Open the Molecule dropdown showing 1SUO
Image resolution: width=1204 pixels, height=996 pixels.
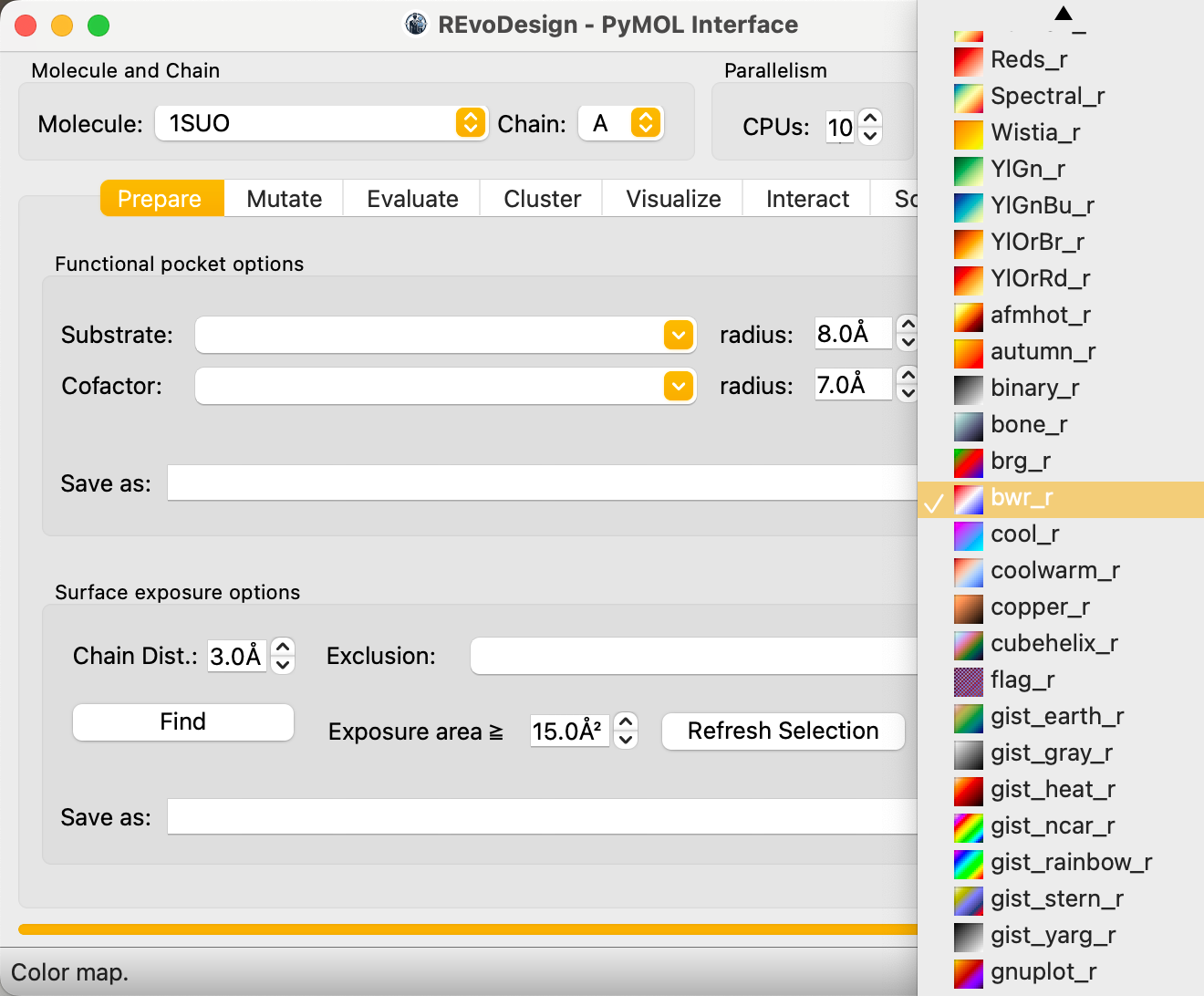coord(320,123)
